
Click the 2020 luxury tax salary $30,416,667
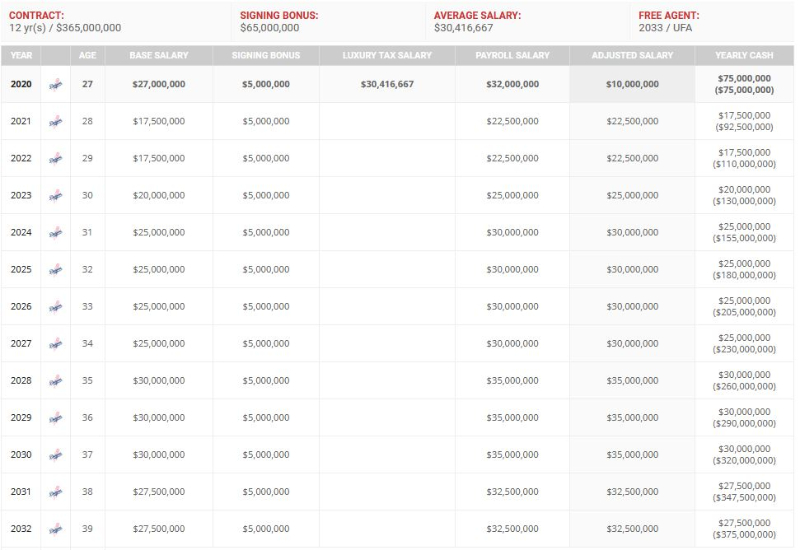click(387, 84)
